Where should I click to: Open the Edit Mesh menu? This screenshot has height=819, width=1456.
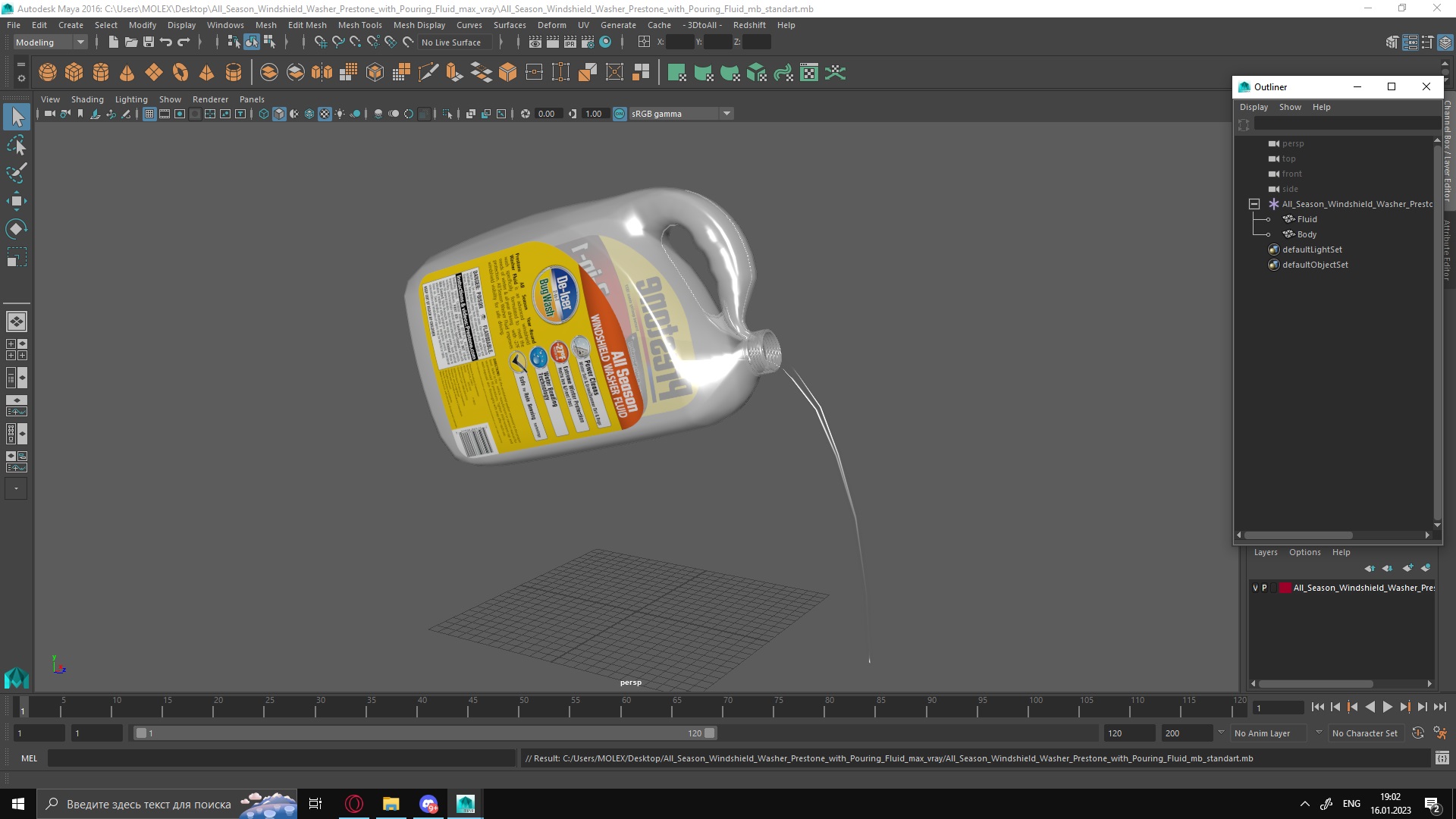(x=307, y=25)
